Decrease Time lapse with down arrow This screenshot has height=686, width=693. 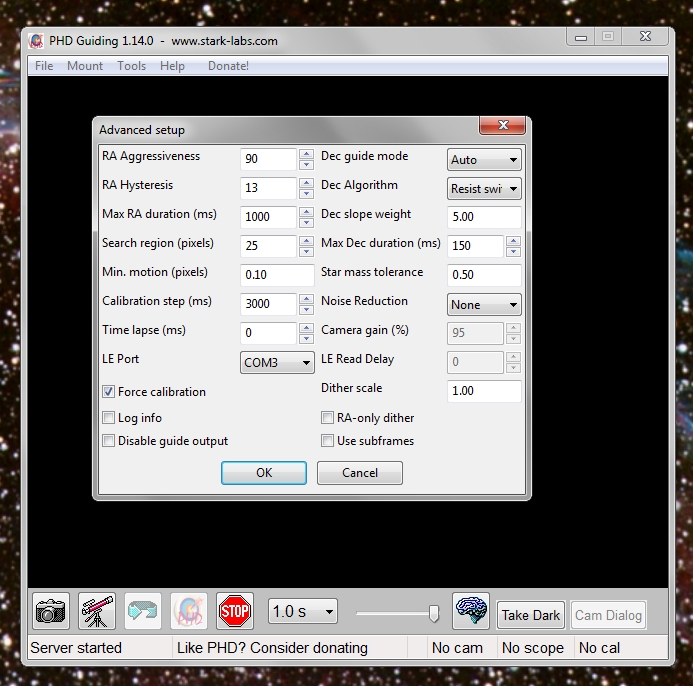306,339
